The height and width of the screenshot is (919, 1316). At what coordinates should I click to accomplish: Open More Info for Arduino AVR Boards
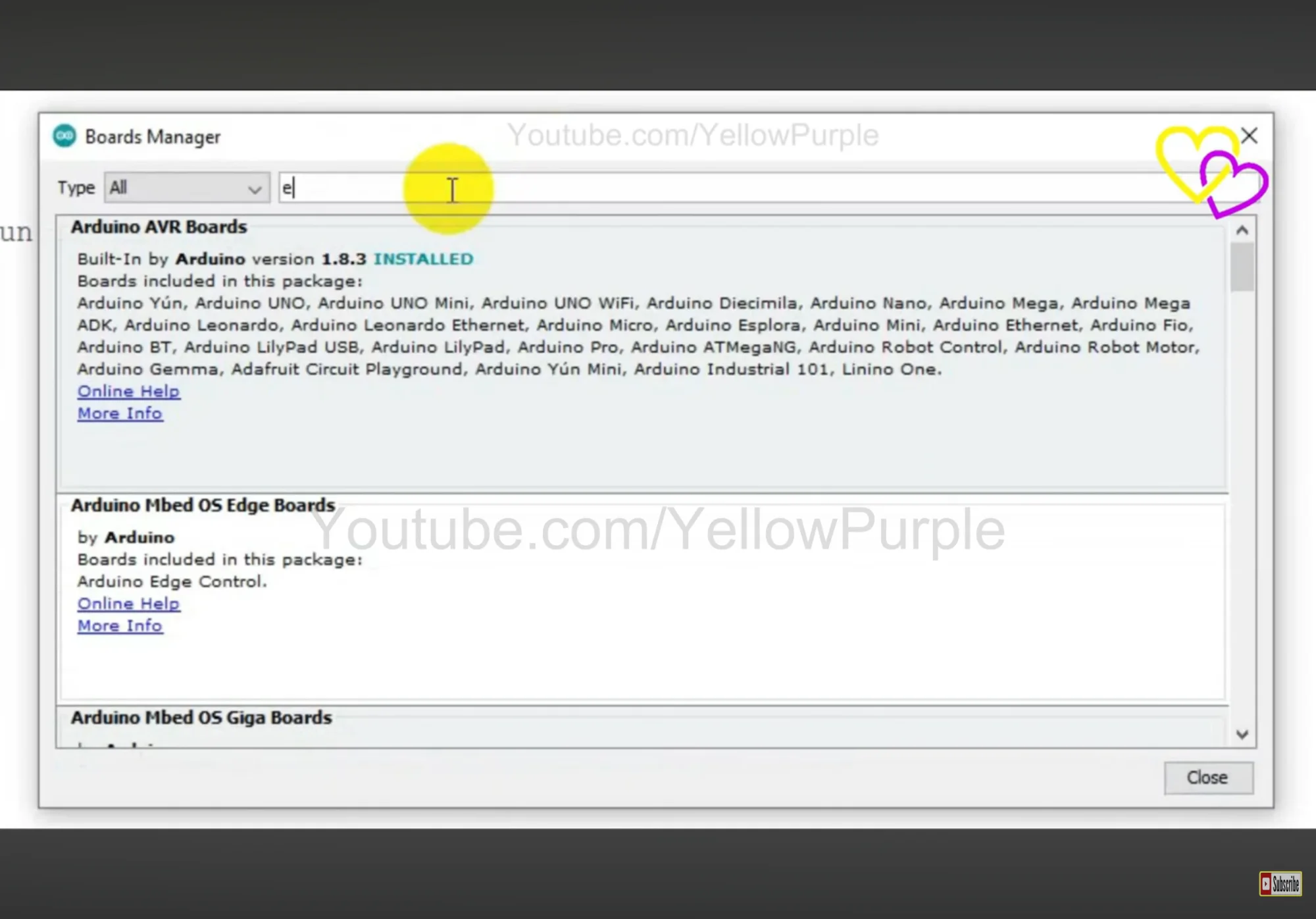(x=120, y=413)
